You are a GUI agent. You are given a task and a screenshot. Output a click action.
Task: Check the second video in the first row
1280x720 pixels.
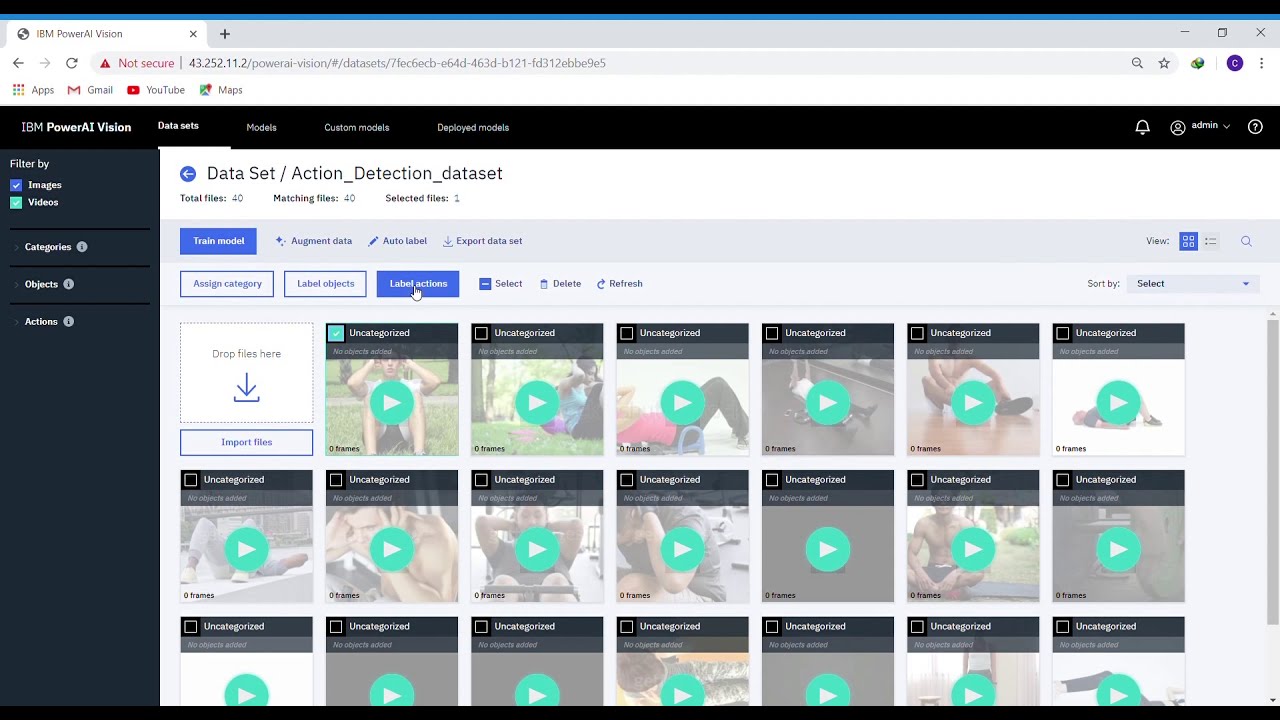(x=481, y=333)
